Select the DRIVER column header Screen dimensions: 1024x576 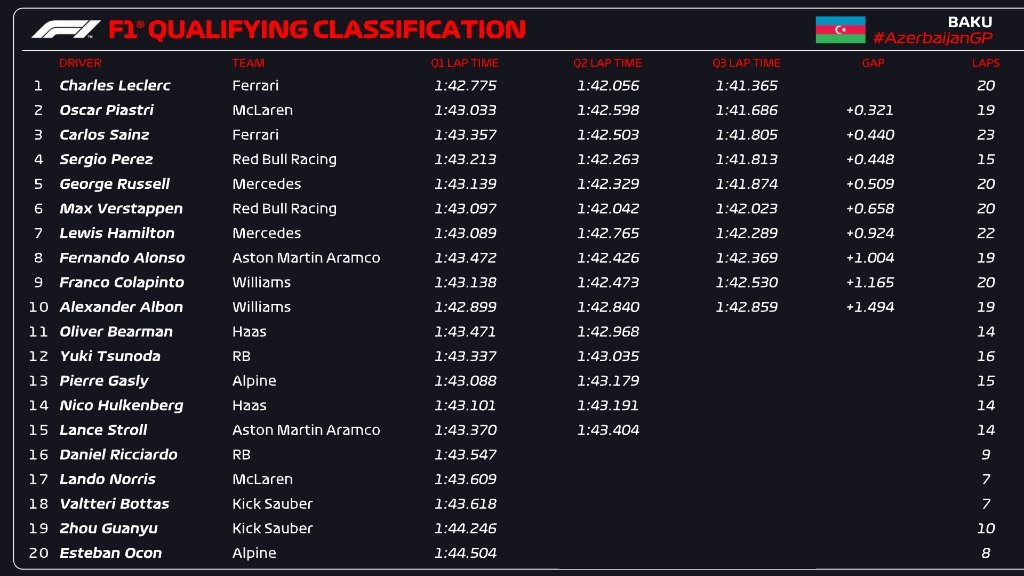(x=80, y=63)
